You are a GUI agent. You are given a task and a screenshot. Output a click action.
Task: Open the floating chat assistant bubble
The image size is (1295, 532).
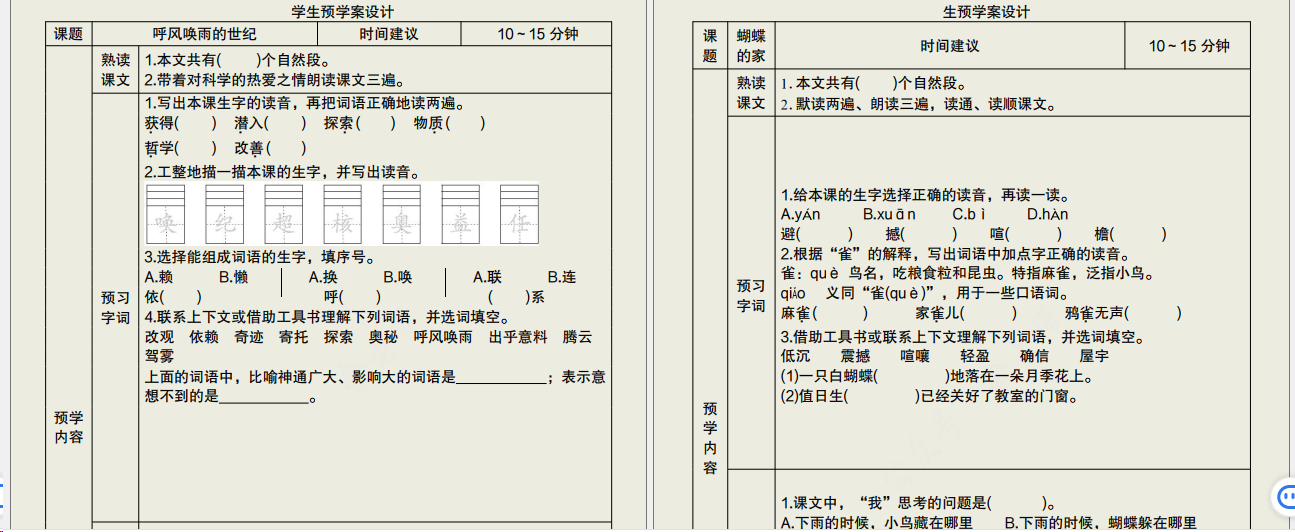1283,495
